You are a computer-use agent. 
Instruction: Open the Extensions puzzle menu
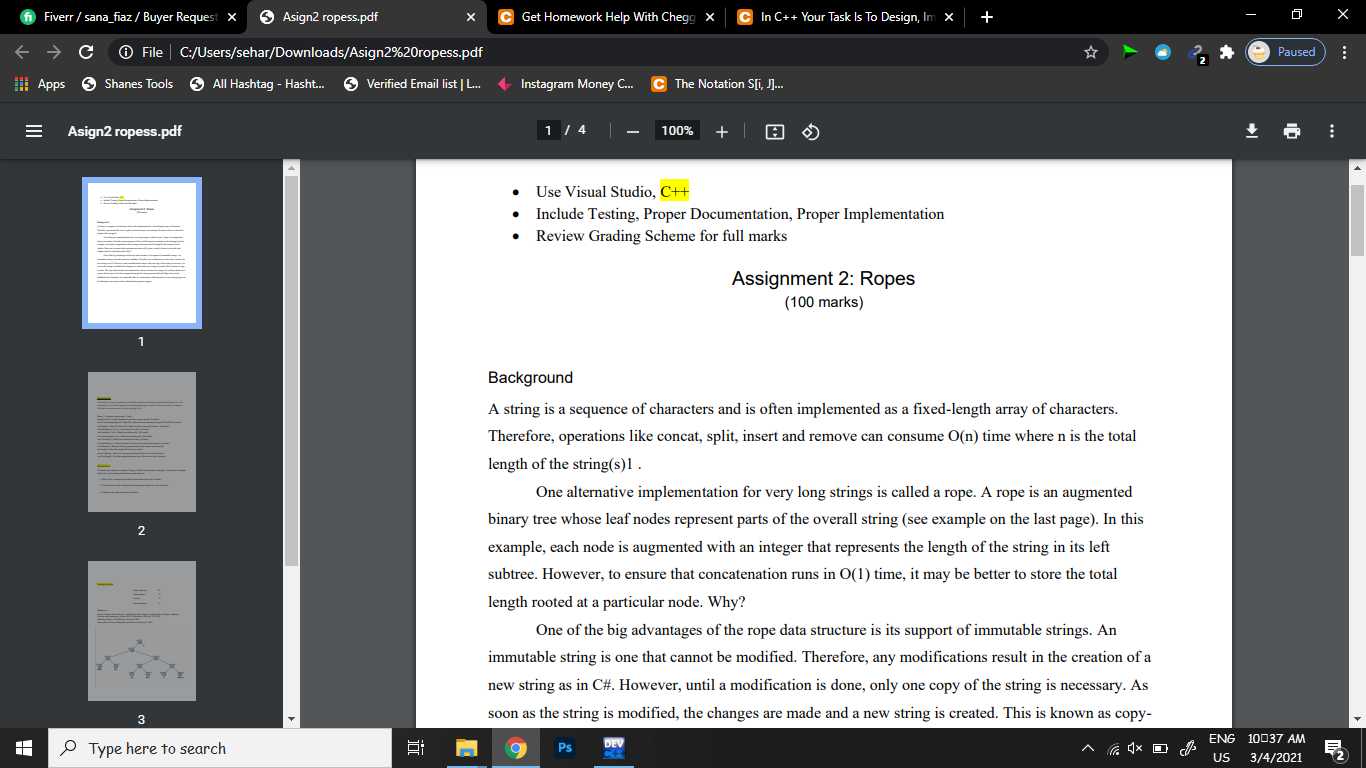(1226, 52)
